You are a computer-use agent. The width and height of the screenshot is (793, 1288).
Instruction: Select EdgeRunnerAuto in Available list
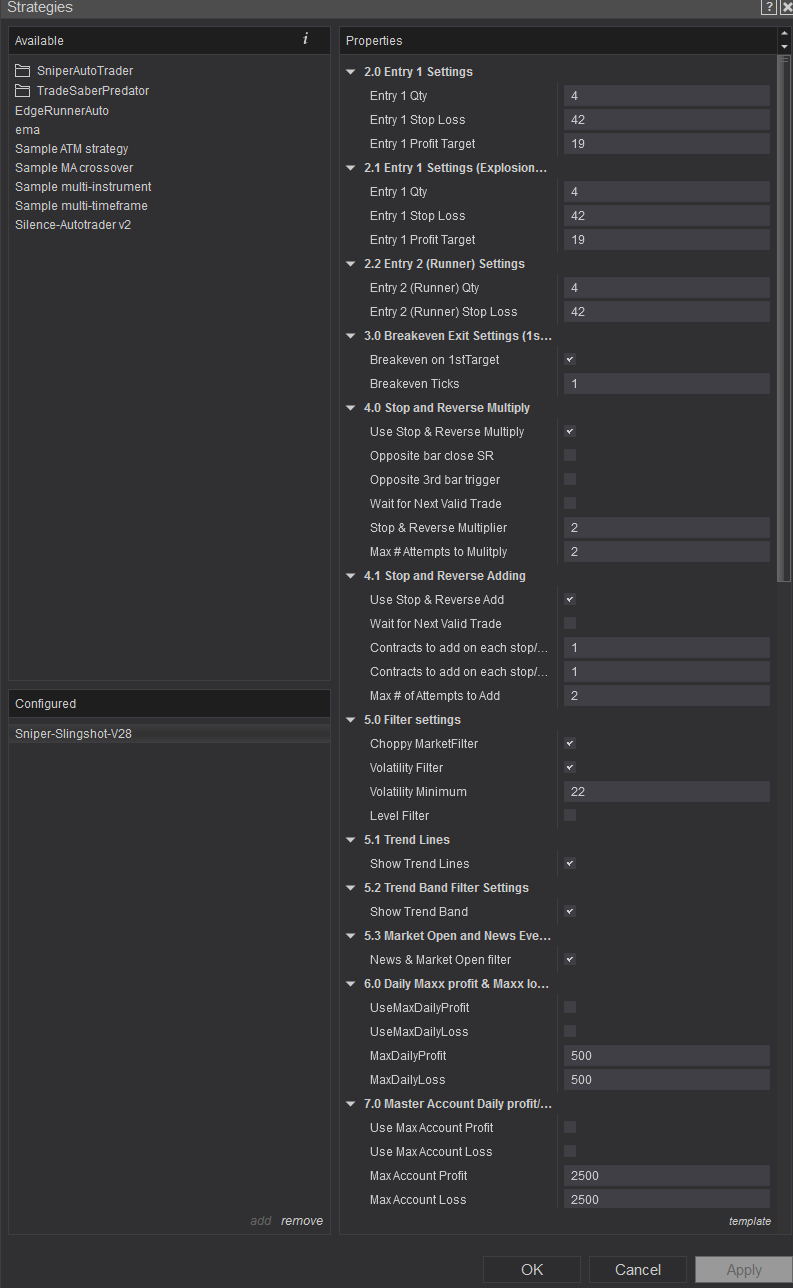[62, 111]
